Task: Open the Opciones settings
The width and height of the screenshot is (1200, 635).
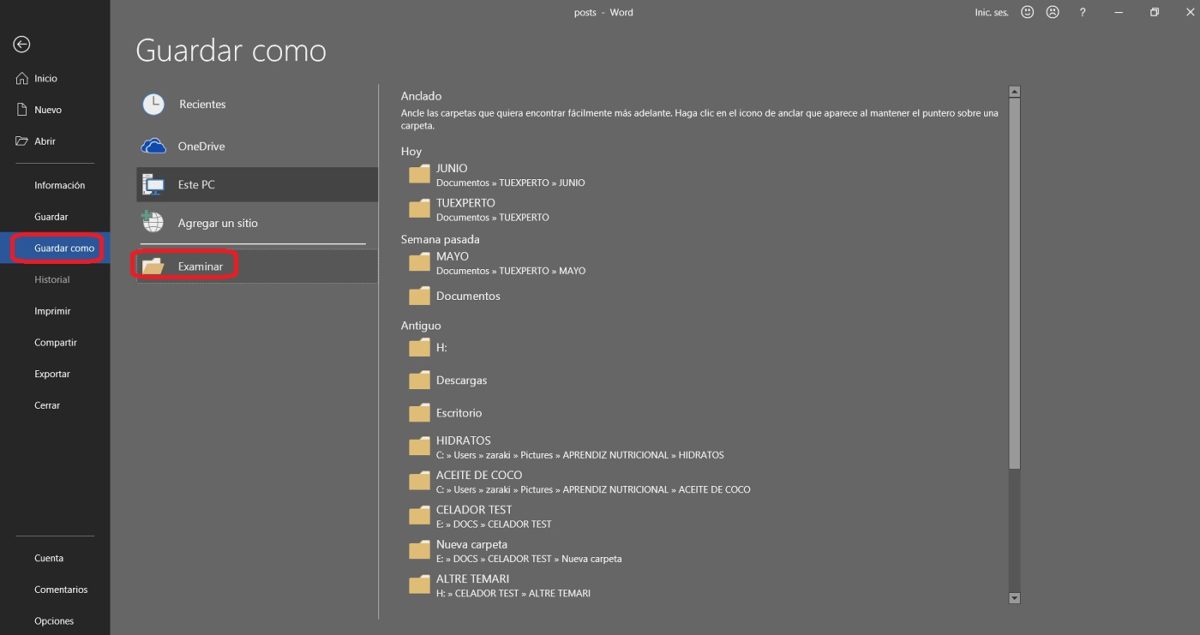Action: [x=54, y=621]
